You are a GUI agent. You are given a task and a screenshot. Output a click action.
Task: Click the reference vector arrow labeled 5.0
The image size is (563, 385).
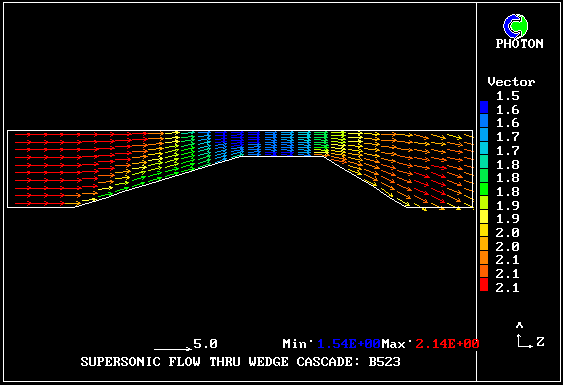pos(173,348)
